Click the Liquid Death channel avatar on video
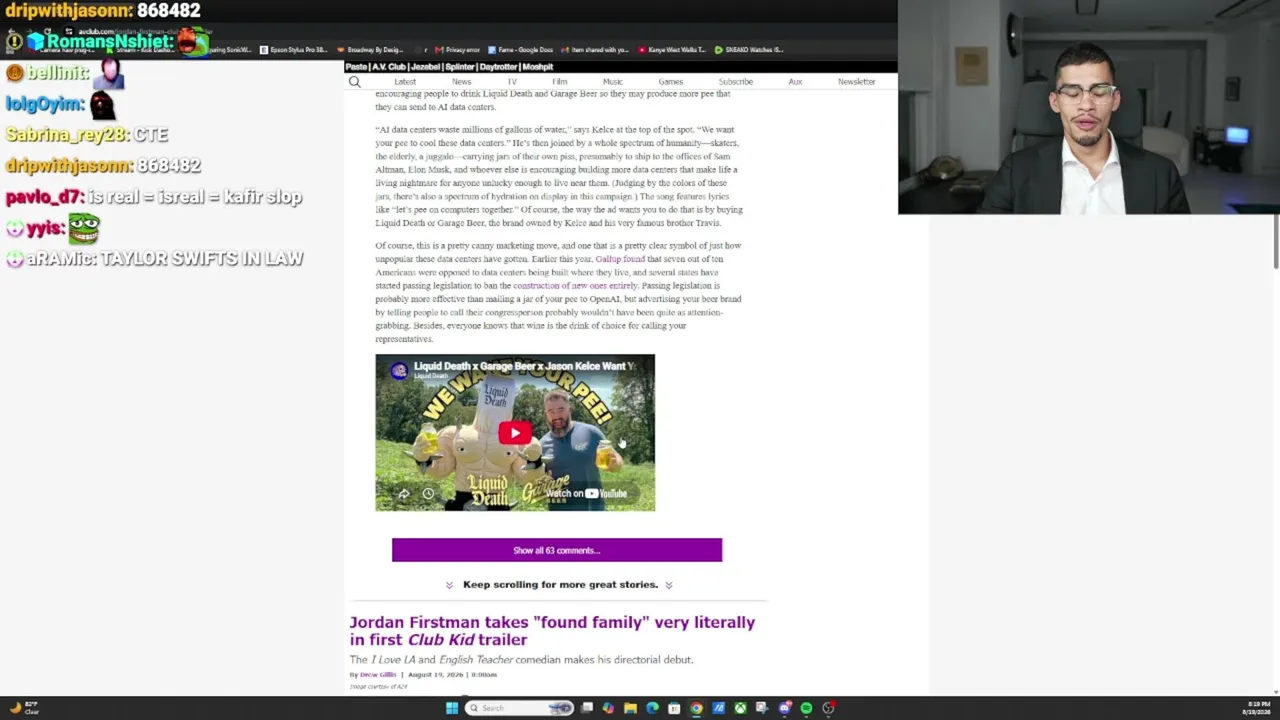The image size is (1280, 720). [399, 370]
